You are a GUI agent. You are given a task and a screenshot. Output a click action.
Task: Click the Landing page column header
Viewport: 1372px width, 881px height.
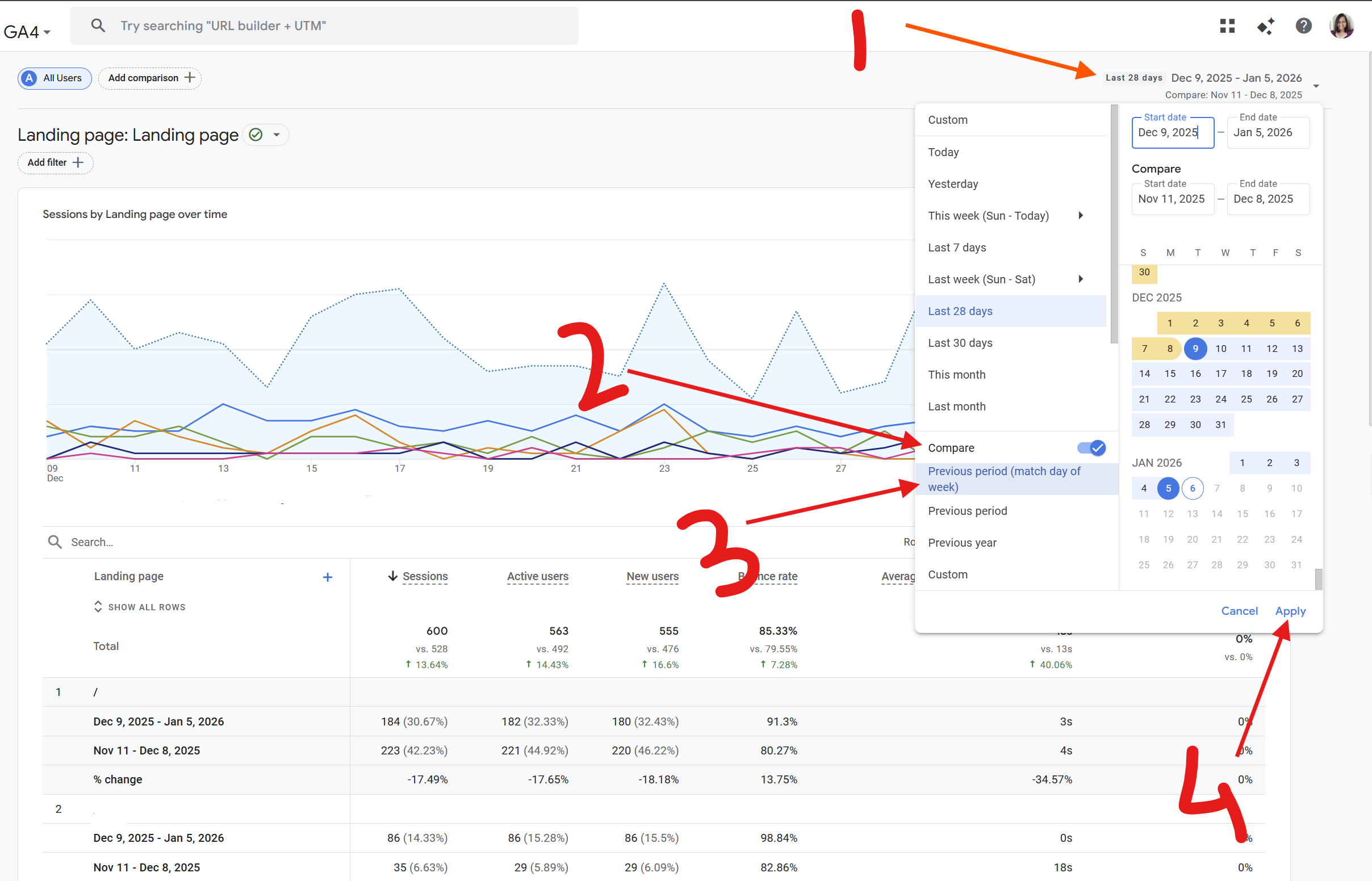(129, 576)
